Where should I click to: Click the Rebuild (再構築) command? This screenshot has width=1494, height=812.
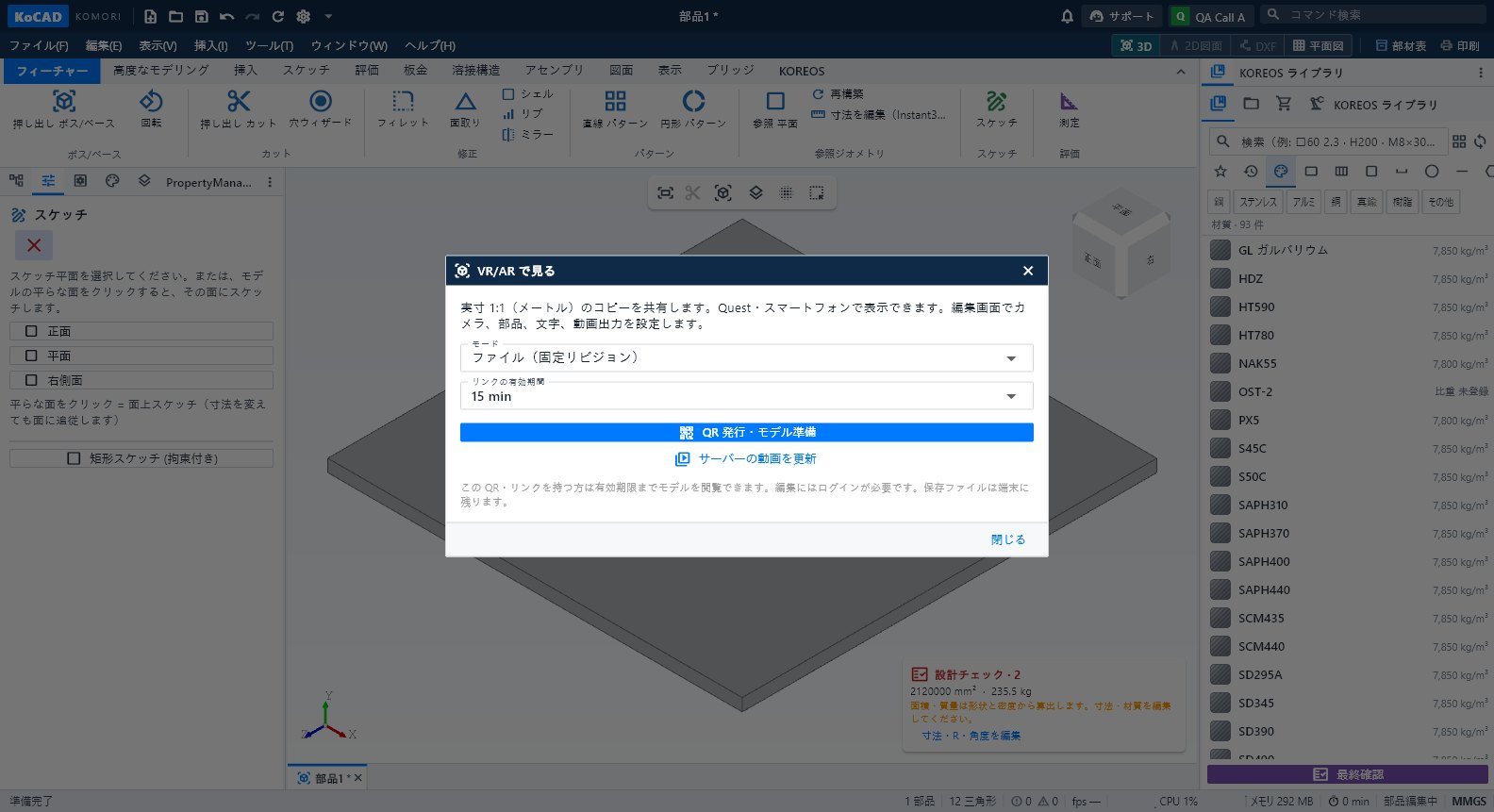[x=838, y=94]
